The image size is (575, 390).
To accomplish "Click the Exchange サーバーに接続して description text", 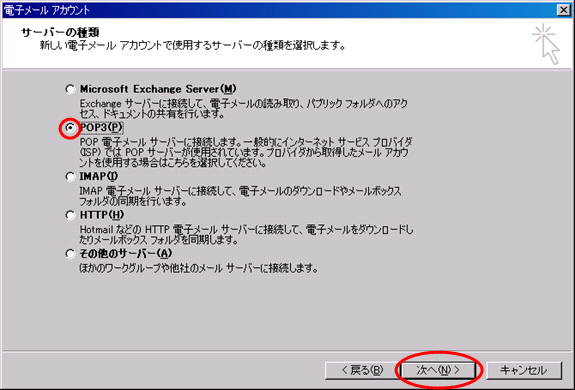I will pos(243,108).
